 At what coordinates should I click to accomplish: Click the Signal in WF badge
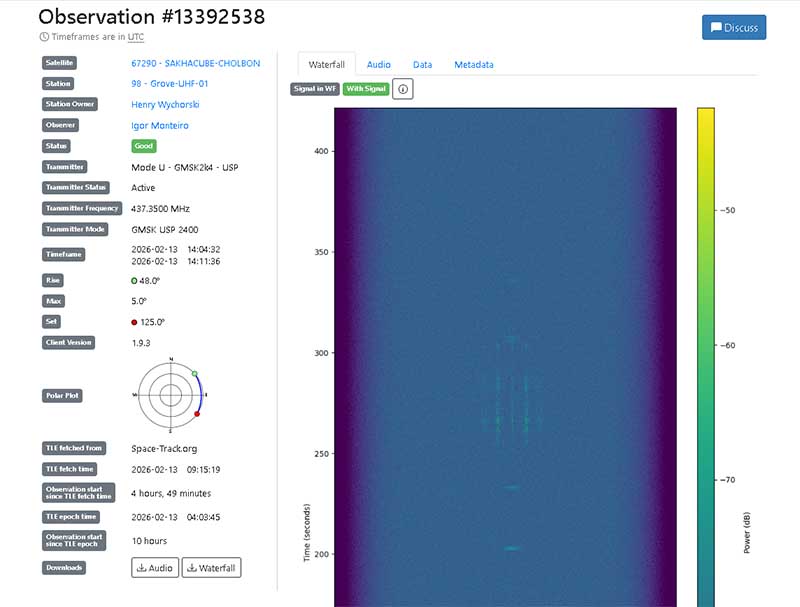pyautogui.click(x=314, y=89)
